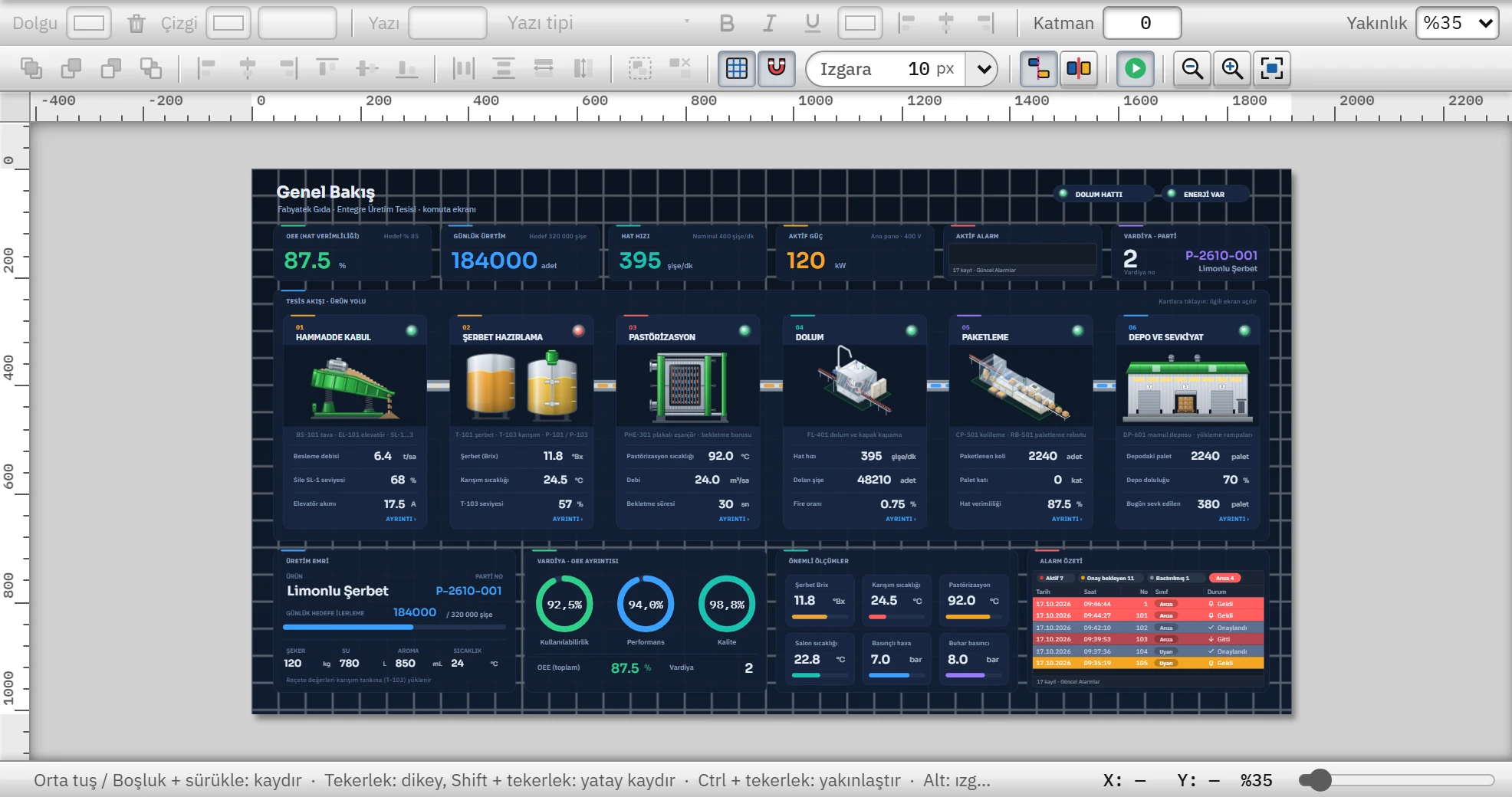Open AYRINTI link on Dolum card

click(901, 520)
